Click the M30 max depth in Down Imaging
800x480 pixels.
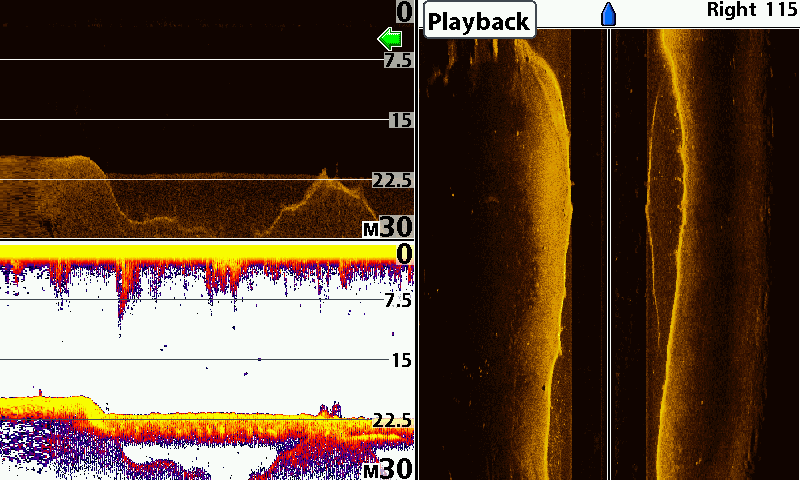388,227
